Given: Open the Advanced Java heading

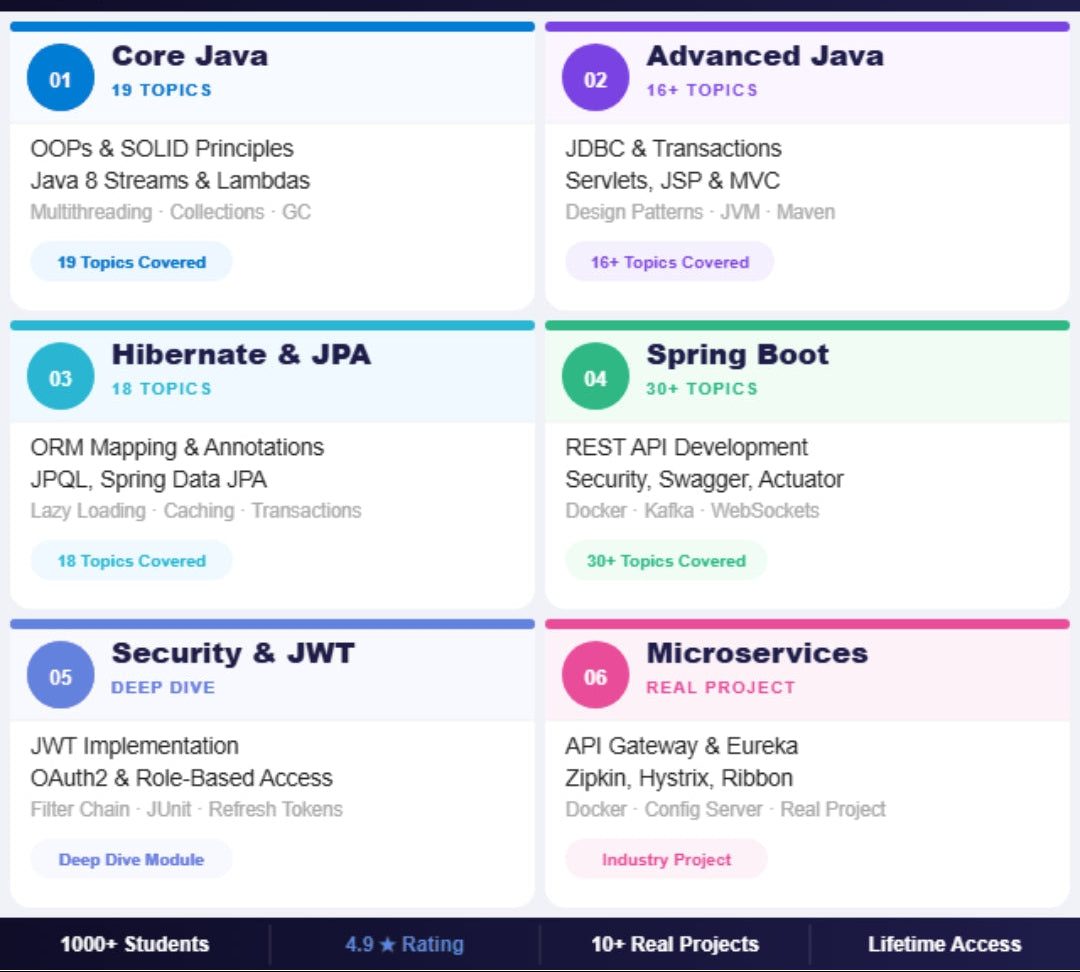Looking at the screenshot, I should coord(765,56).
